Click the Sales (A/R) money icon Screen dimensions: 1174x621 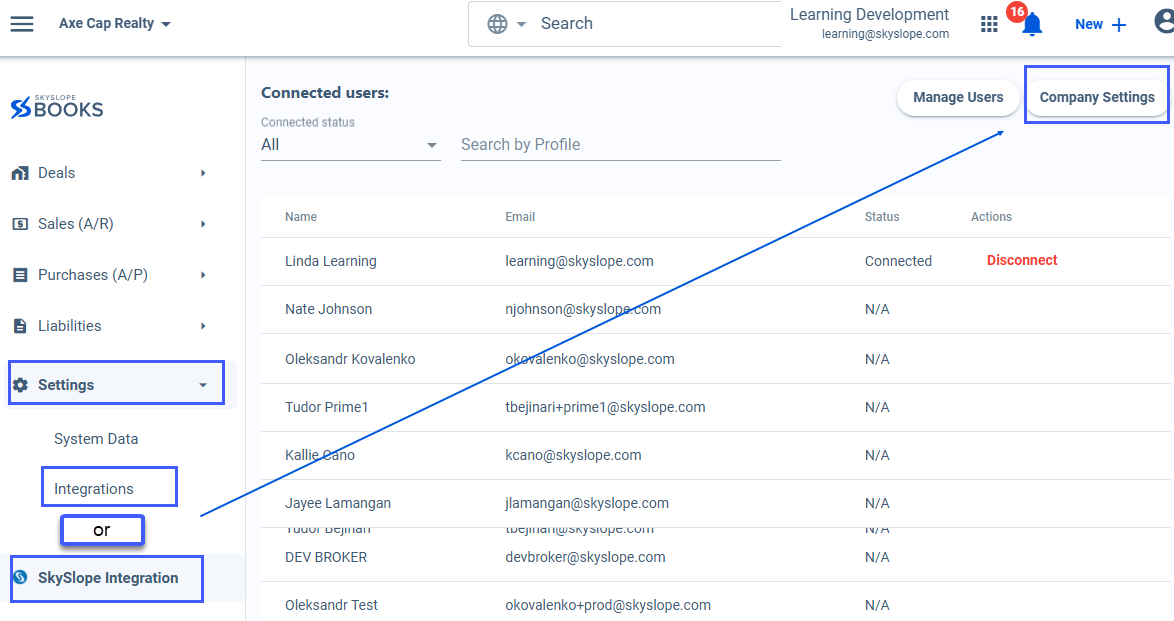tap(20, 224)
